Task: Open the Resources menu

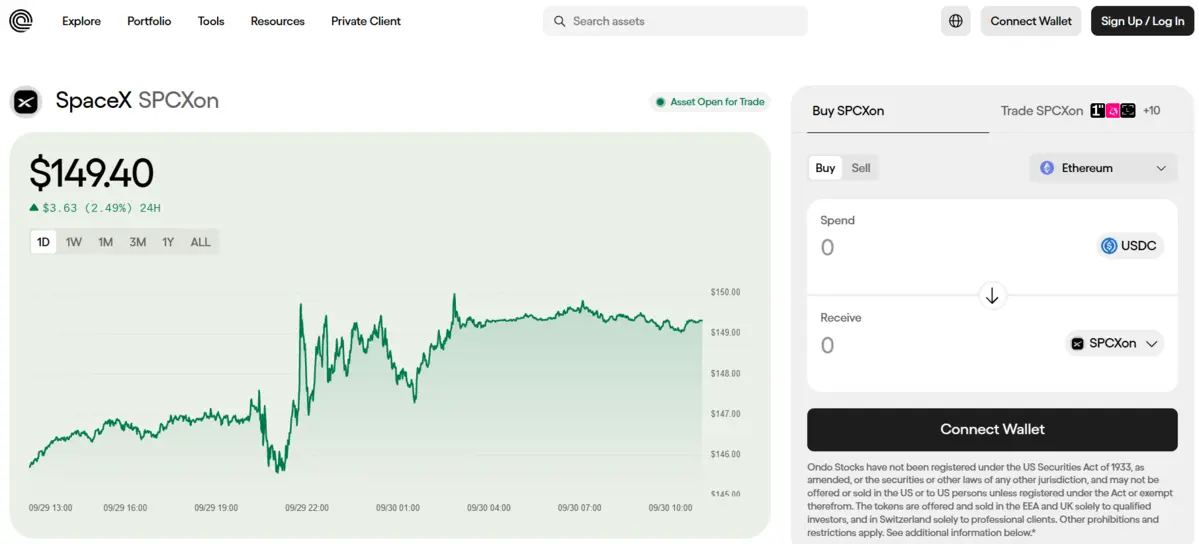Action: 278,21
